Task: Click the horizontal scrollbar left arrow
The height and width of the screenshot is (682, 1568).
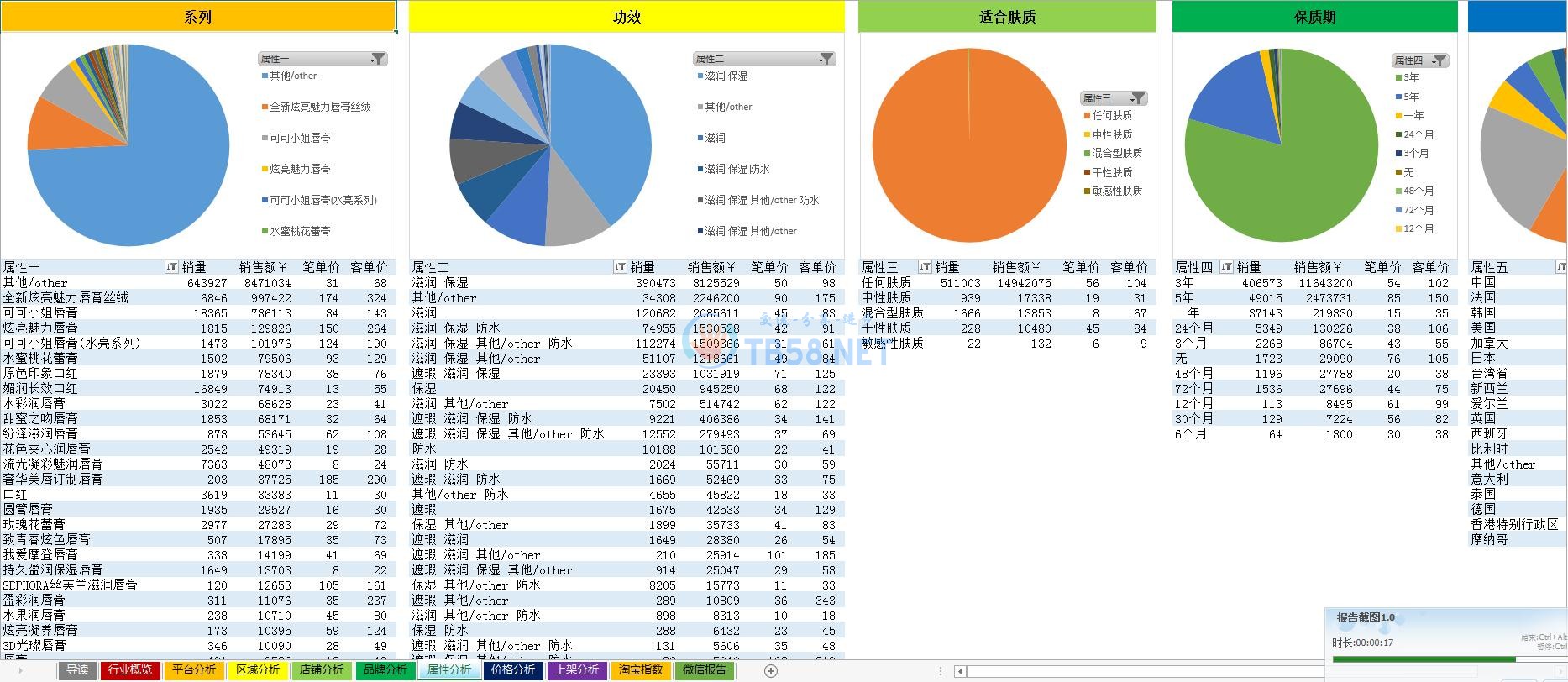Action: pyautogui.click(x=960, y=671)
